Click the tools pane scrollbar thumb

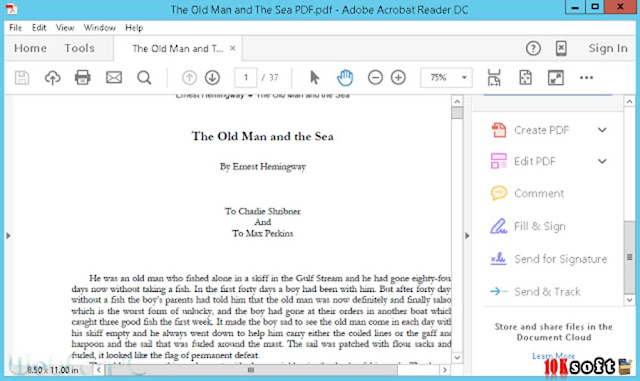click(x=629, y=257)
